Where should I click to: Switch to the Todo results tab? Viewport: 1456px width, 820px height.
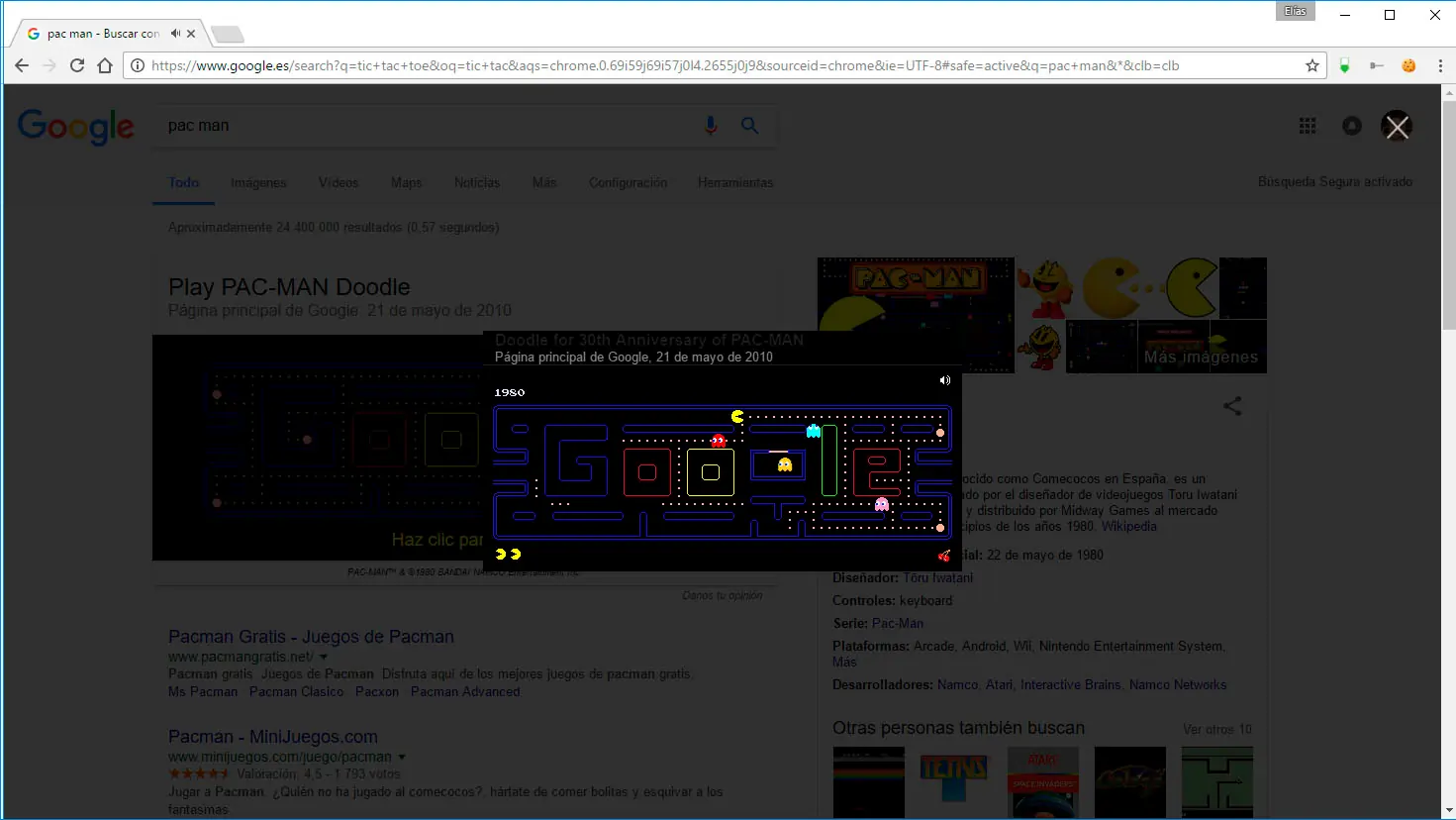click(x=184, y=182)
